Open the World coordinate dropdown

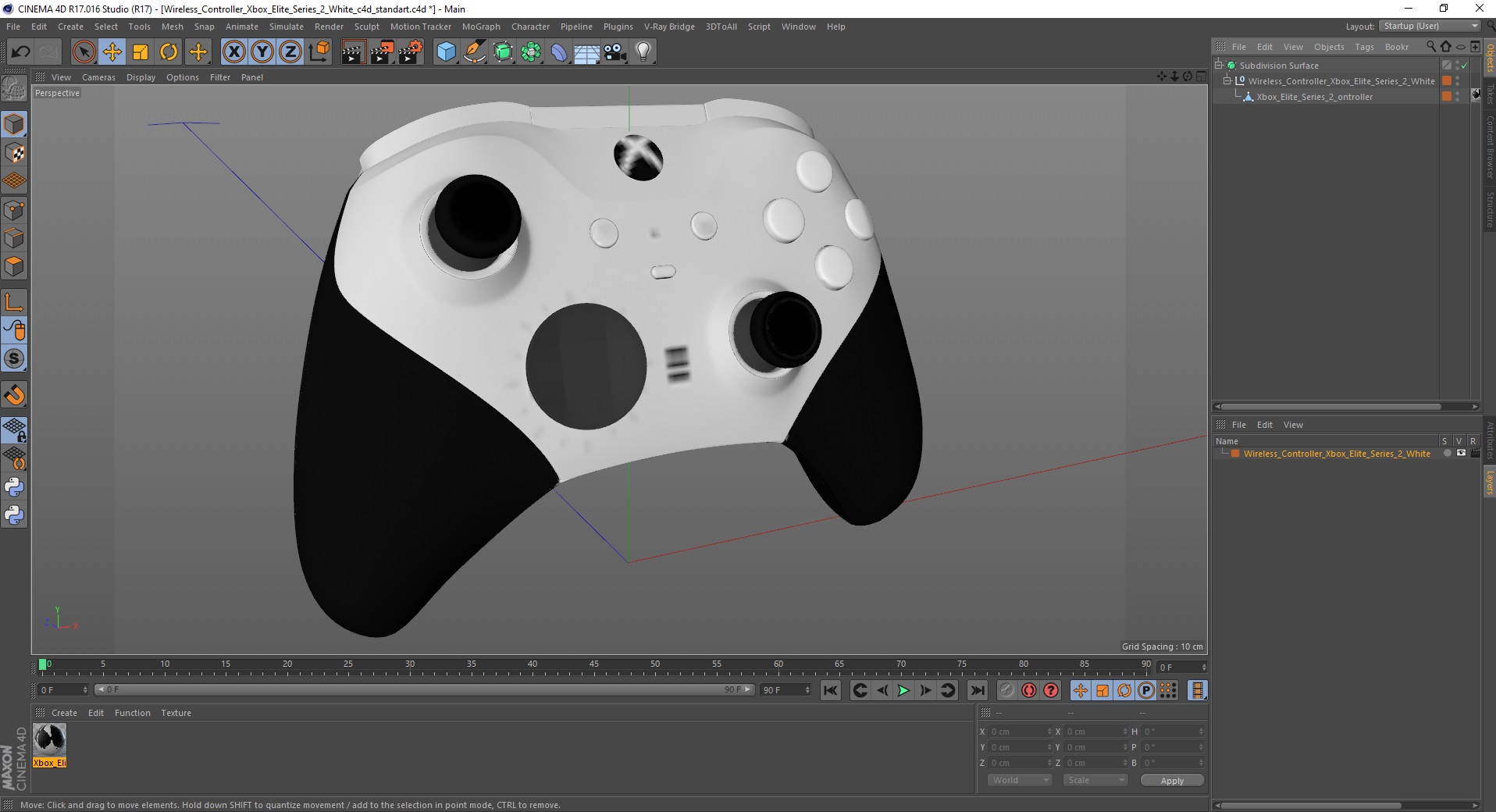1020,780
